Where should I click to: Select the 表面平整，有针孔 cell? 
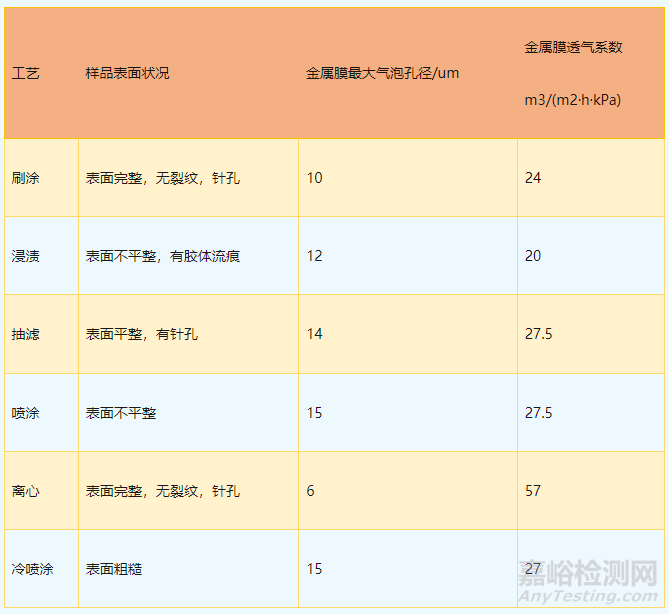point(142,334)
